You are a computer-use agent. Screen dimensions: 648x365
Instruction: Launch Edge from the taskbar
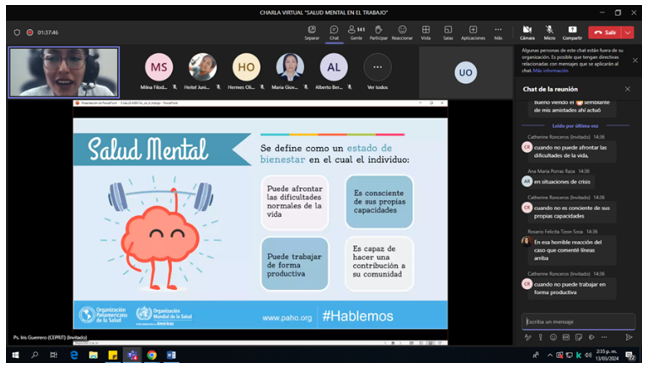click(x=74, y=355)
